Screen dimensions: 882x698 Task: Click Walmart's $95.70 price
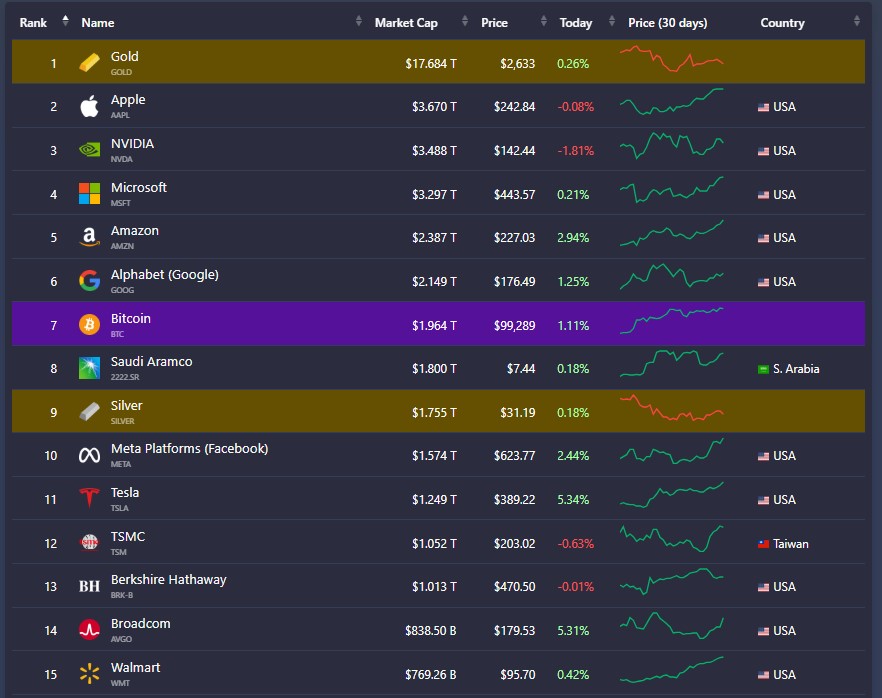[518, 675]
